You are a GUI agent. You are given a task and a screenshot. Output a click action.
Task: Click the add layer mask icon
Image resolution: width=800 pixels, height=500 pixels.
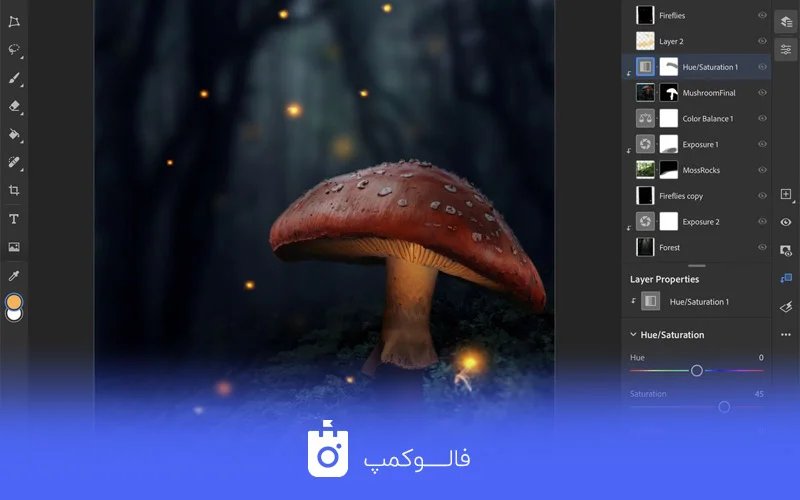click(x=786, y=250)
